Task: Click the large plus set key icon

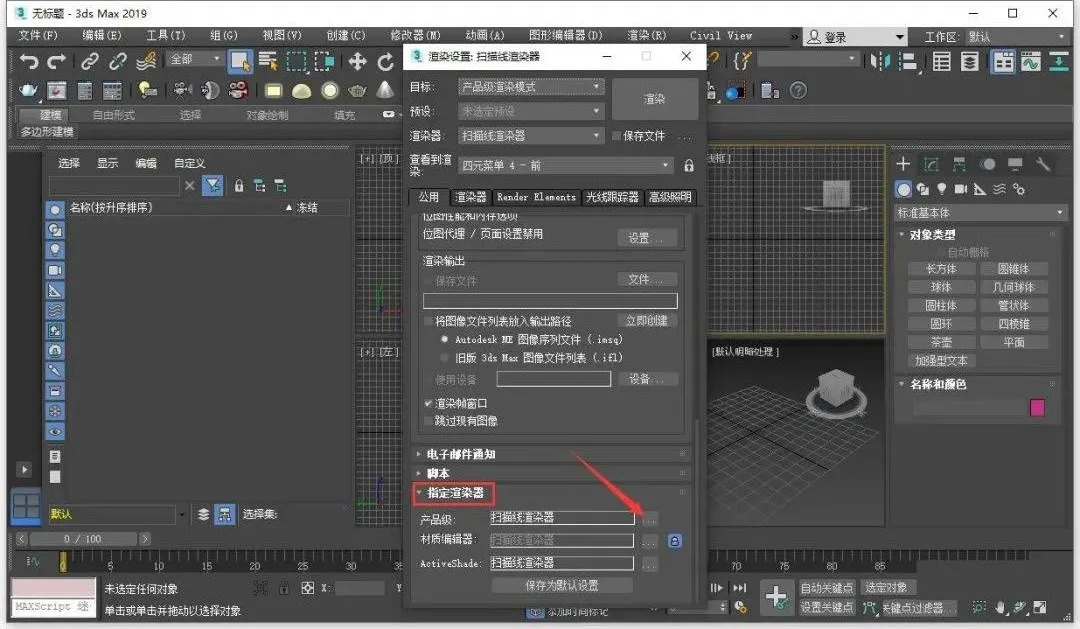Action: 776,597
